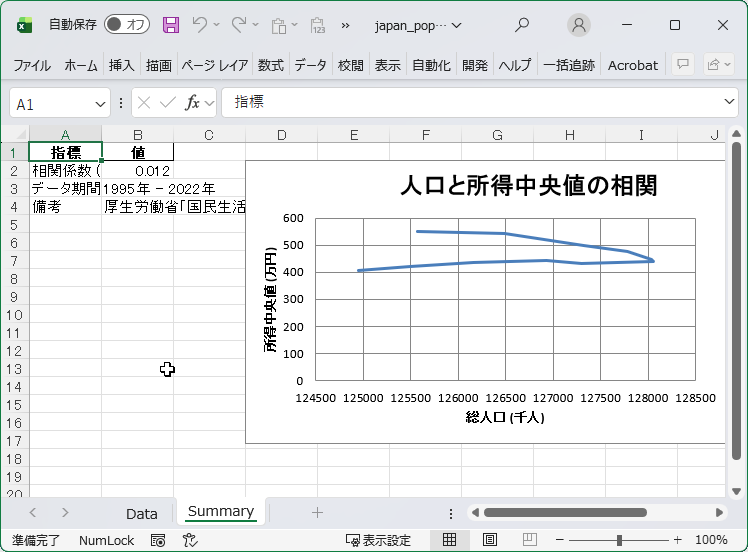Screen dimensions: 748x552
Task: Undo the last action
Action: tap(200, 24)
